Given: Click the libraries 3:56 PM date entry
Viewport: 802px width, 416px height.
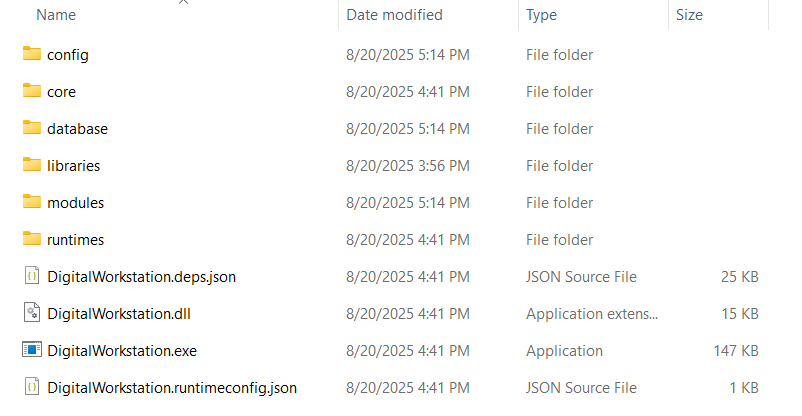Looking at the screenshot, I should click(407, 166).
